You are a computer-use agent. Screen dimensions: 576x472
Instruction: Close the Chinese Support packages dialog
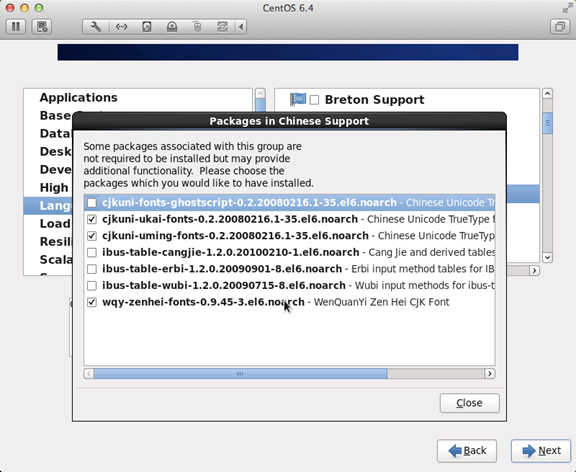[469, 403]
